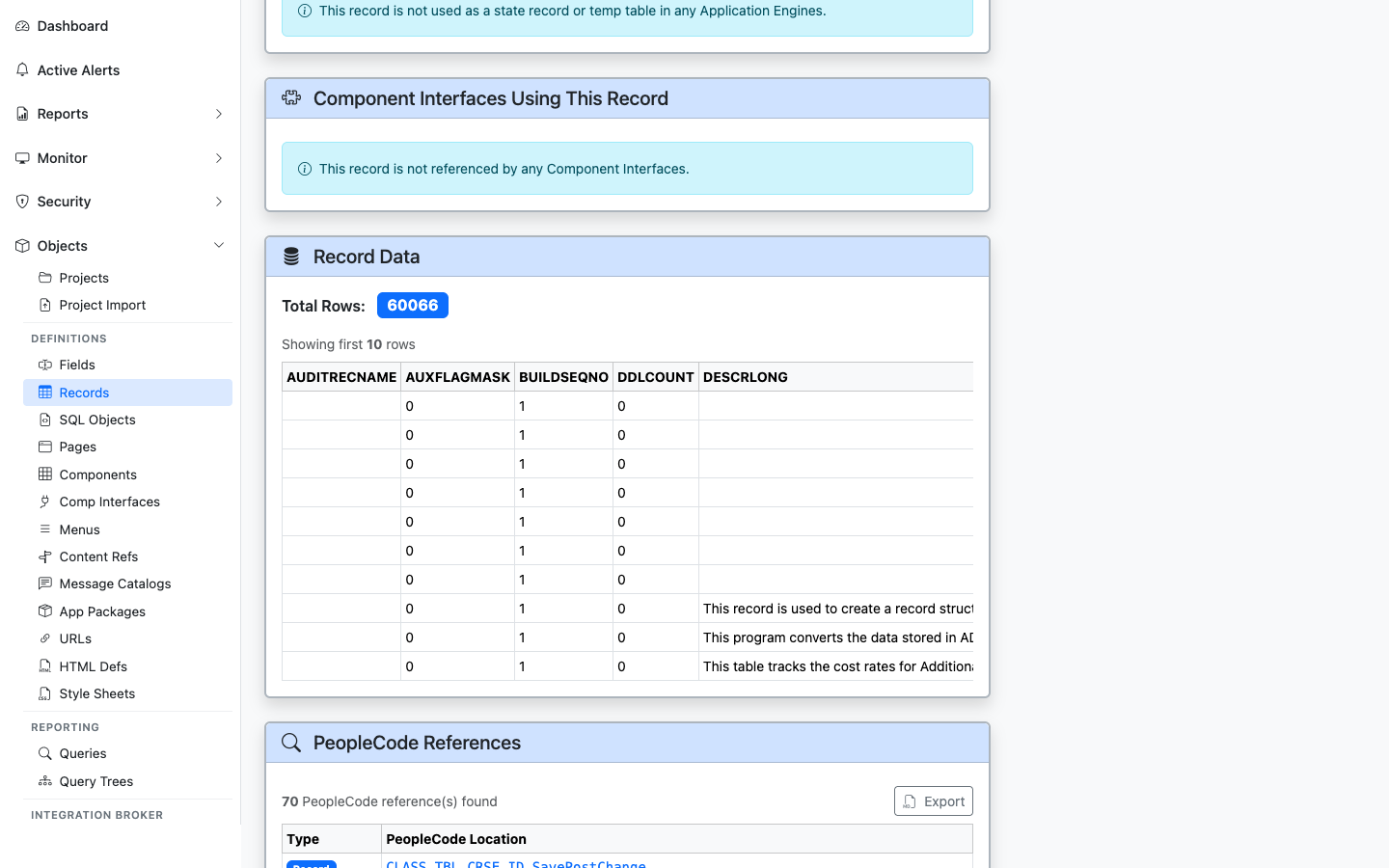The image size is (1389, 868).
Task: Click the Query Trees hierarchy icon
Action: pyautogui.click(x=45, y=781)
